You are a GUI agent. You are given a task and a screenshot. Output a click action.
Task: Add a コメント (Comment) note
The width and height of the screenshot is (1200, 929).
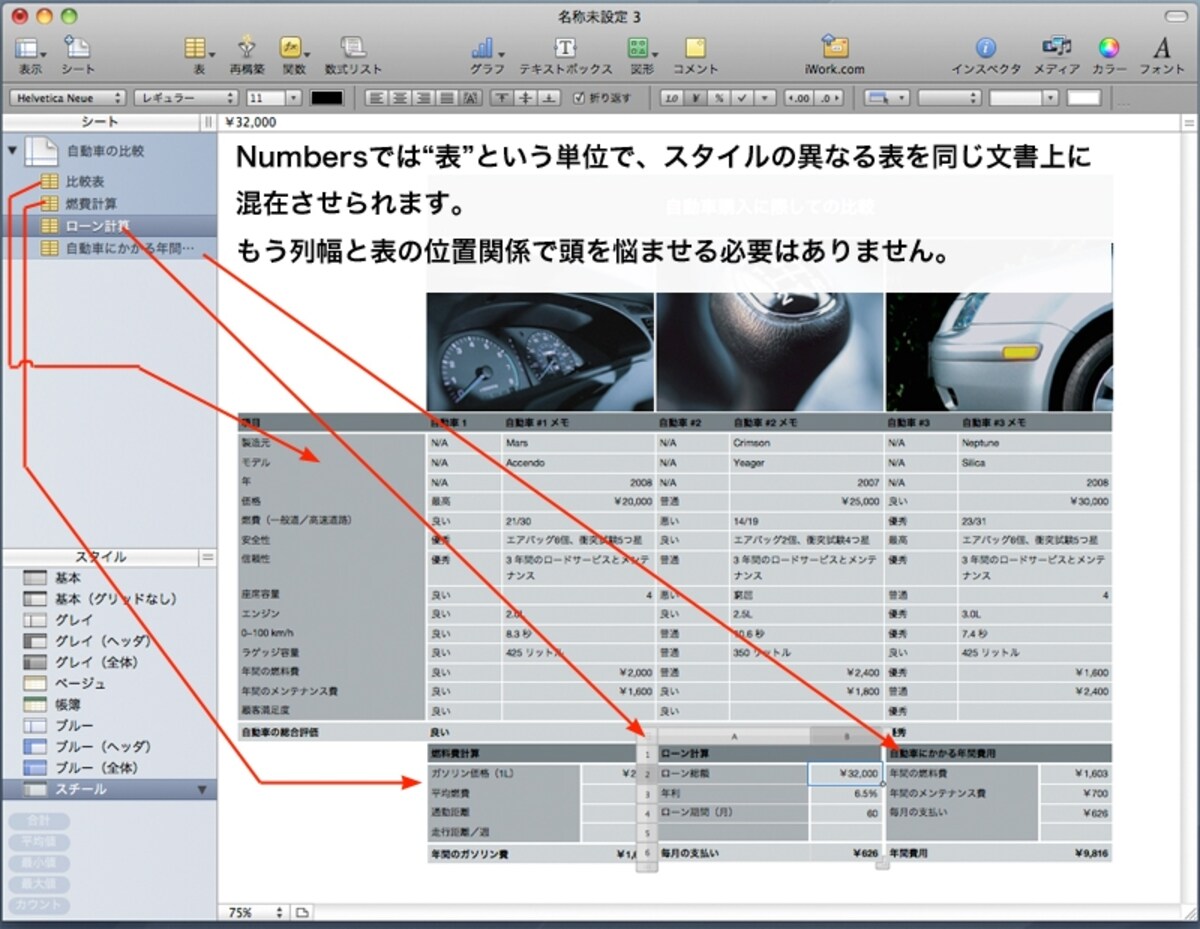[695, 55]
